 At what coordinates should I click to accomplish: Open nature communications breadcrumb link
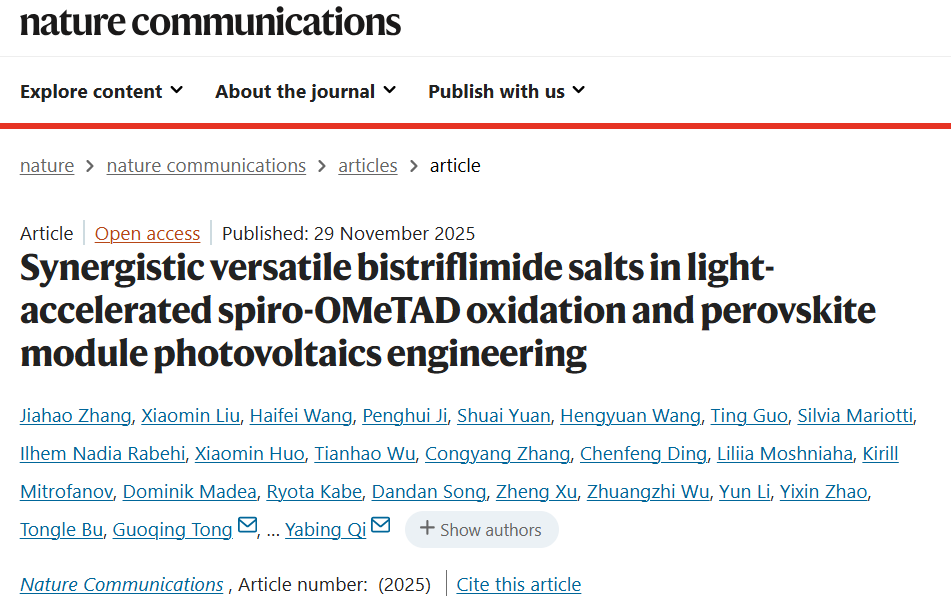pyautogui.click(x=206, y=166)
